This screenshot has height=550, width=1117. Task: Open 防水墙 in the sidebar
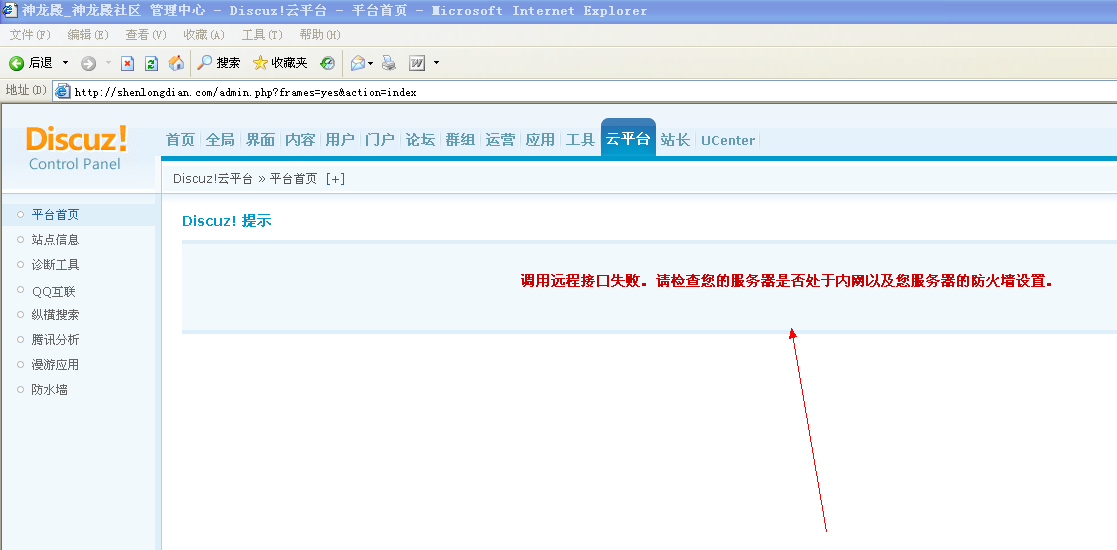point(50,390)
